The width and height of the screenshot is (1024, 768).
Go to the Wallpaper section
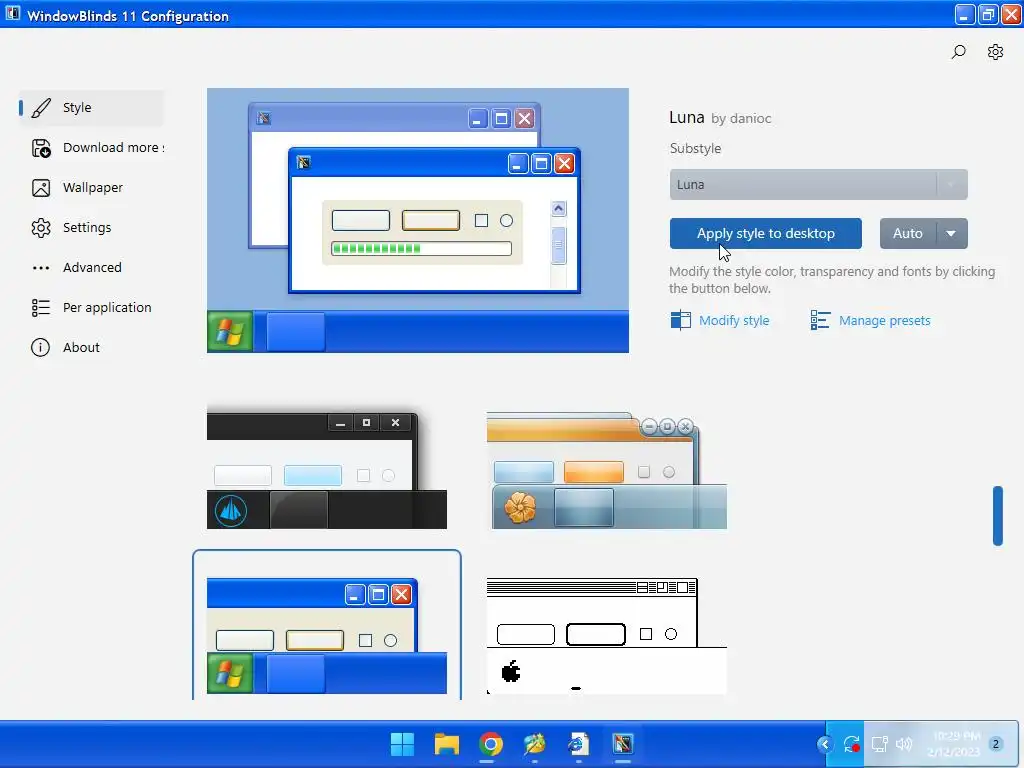[x=91, y=188]
